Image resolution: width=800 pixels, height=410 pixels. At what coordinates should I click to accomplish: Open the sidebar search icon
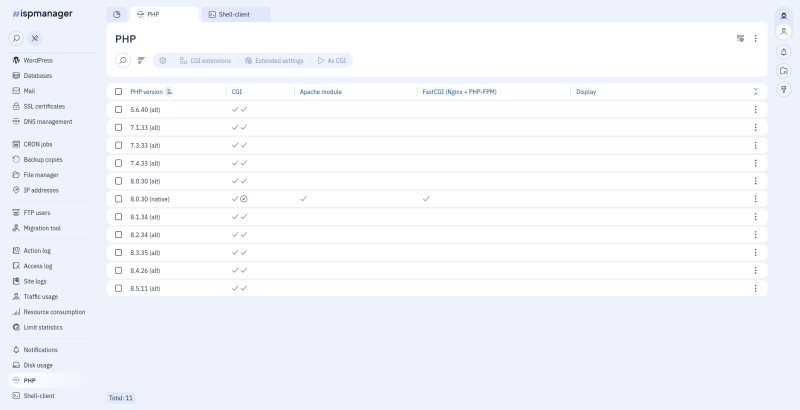click(x=16, y=38)
